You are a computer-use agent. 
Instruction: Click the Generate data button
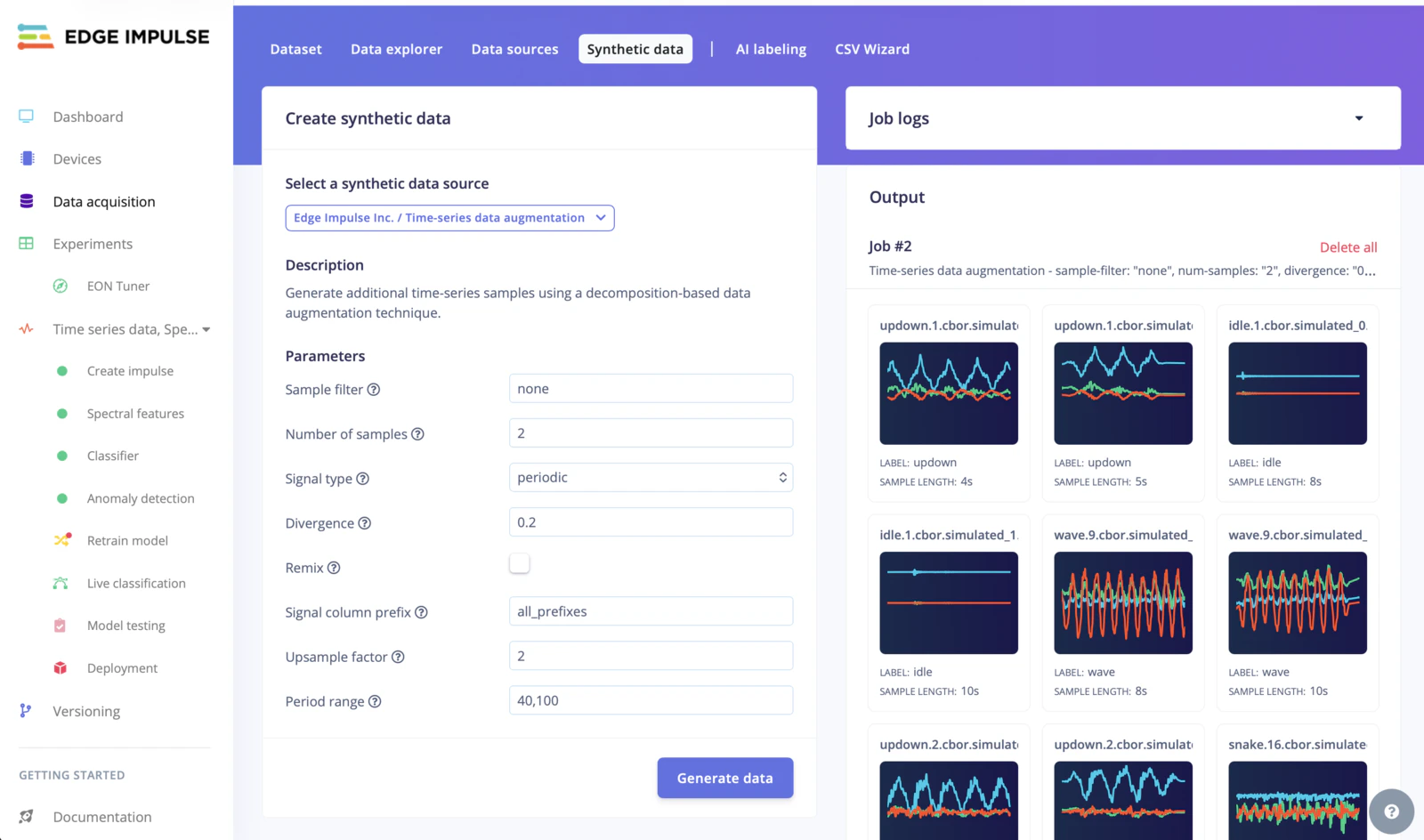(725, 778)
